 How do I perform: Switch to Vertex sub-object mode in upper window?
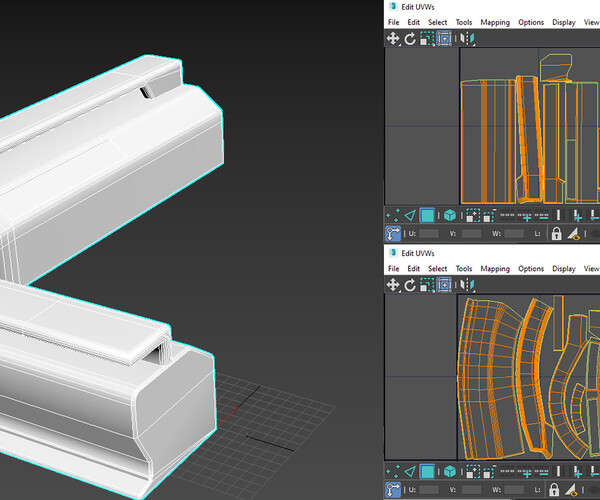click(x=393, y=215)
